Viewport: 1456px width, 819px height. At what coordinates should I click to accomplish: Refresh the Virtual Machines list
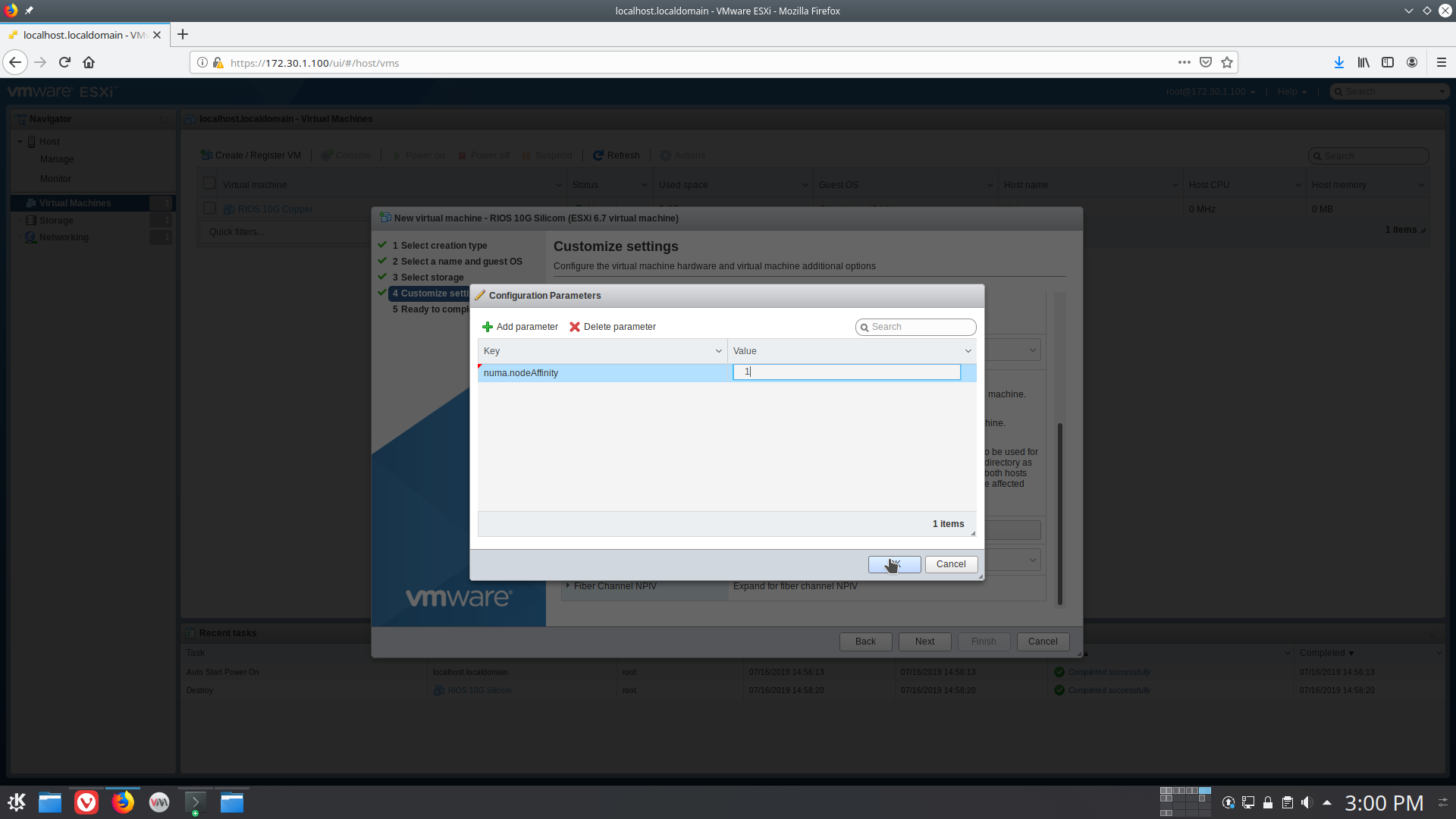617,155
